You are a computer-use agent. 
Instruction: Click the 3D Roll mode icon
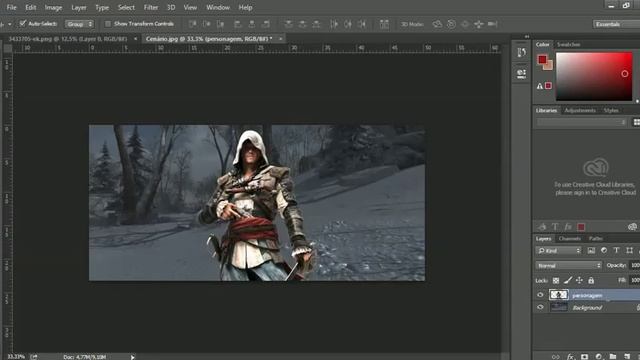(x=451, y=24)
